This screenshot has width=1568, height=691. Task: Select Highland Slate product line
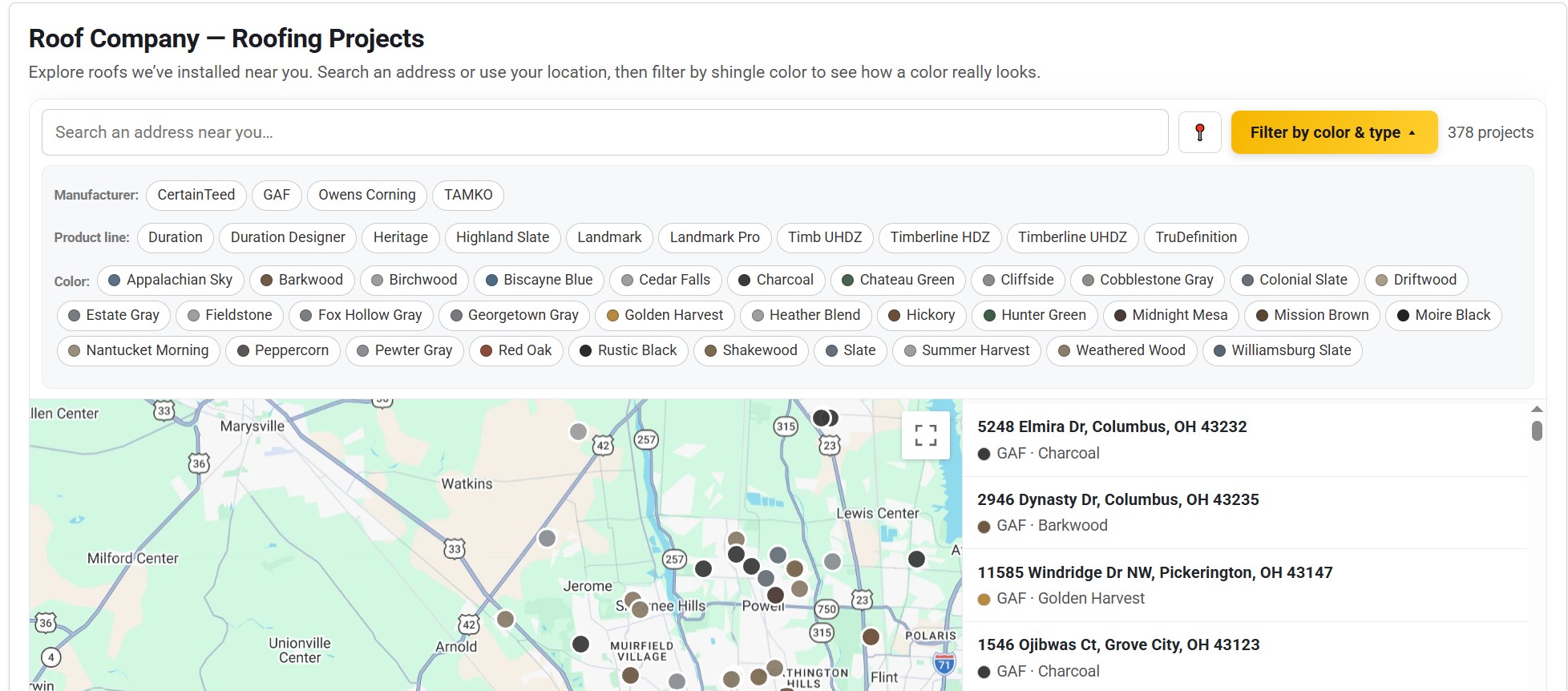pos(503,237)
